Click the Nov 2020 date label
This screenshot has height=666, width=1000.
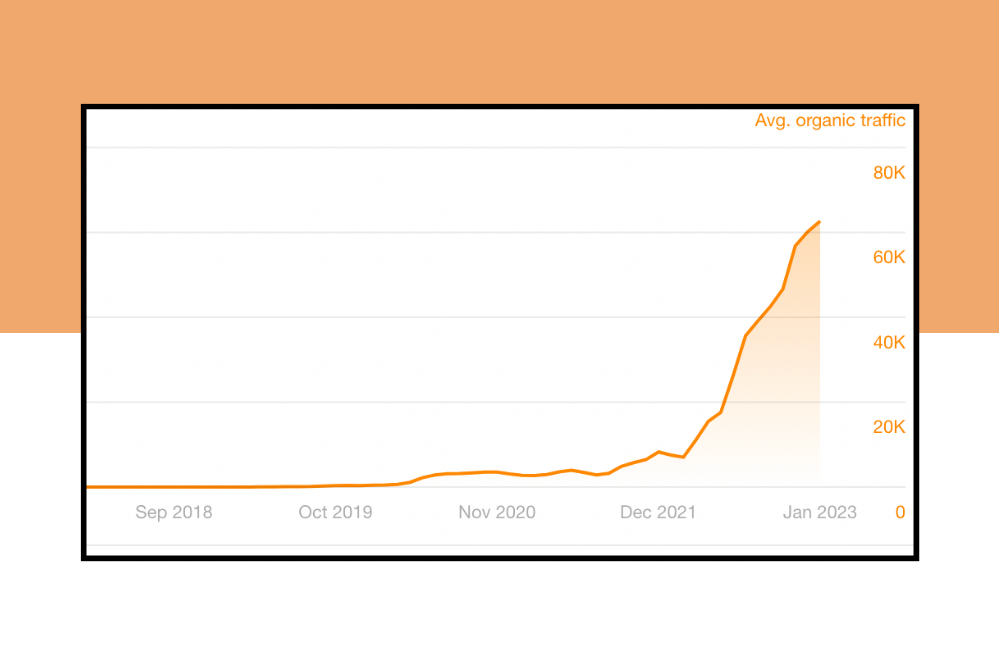[x=497, y=512]
